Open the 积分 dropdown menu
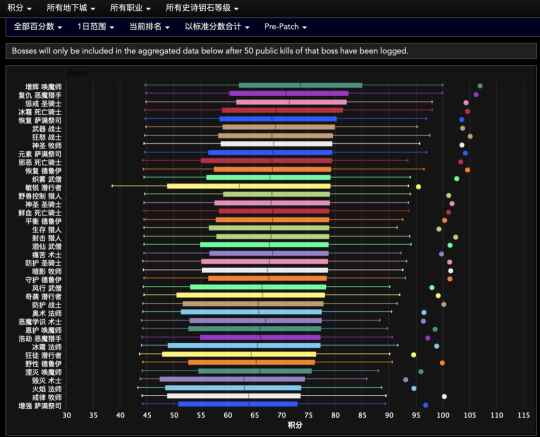 [19, 8]
